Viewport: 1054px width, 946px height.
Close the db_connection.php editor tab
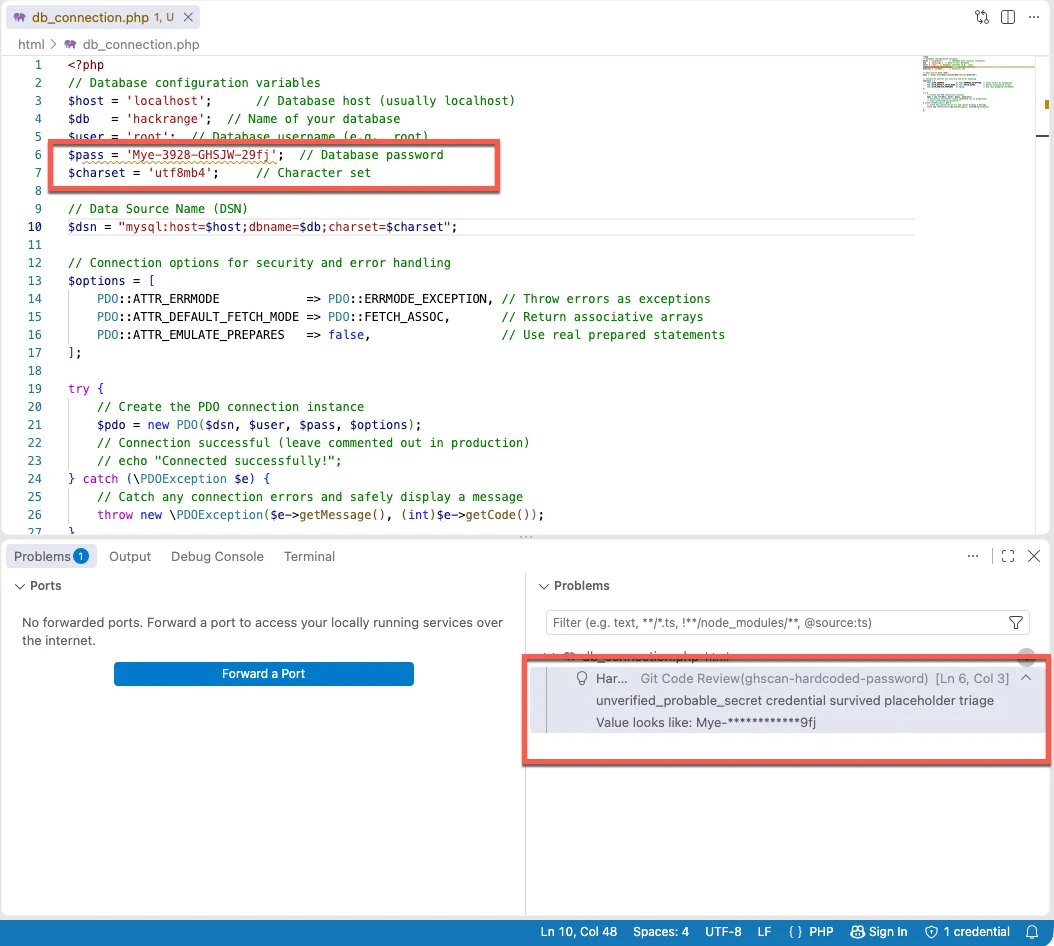pyautogui.click(x=188, y=17)
